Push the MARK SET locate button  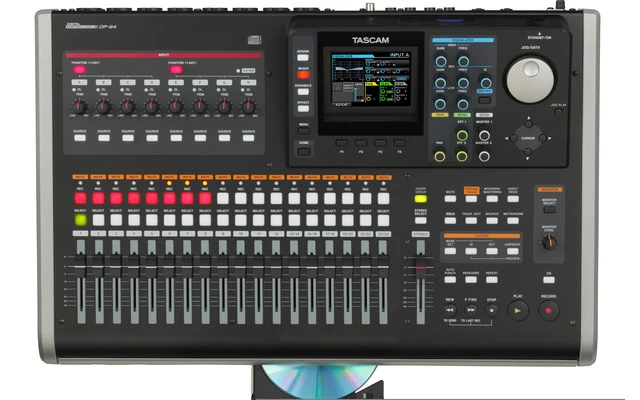tap(450, 251)
